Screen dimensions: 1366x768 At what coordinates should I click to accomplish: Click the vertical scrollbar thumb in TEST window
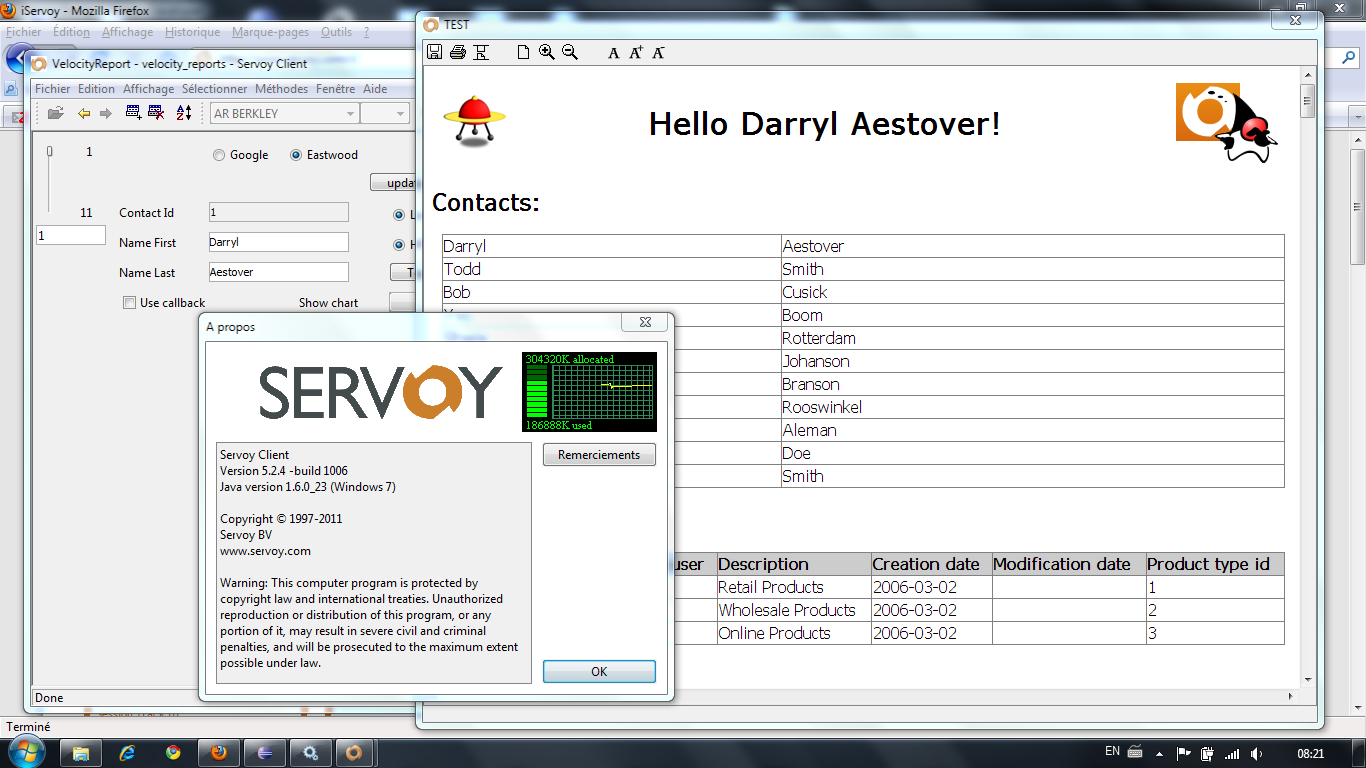click(1307, 101)
